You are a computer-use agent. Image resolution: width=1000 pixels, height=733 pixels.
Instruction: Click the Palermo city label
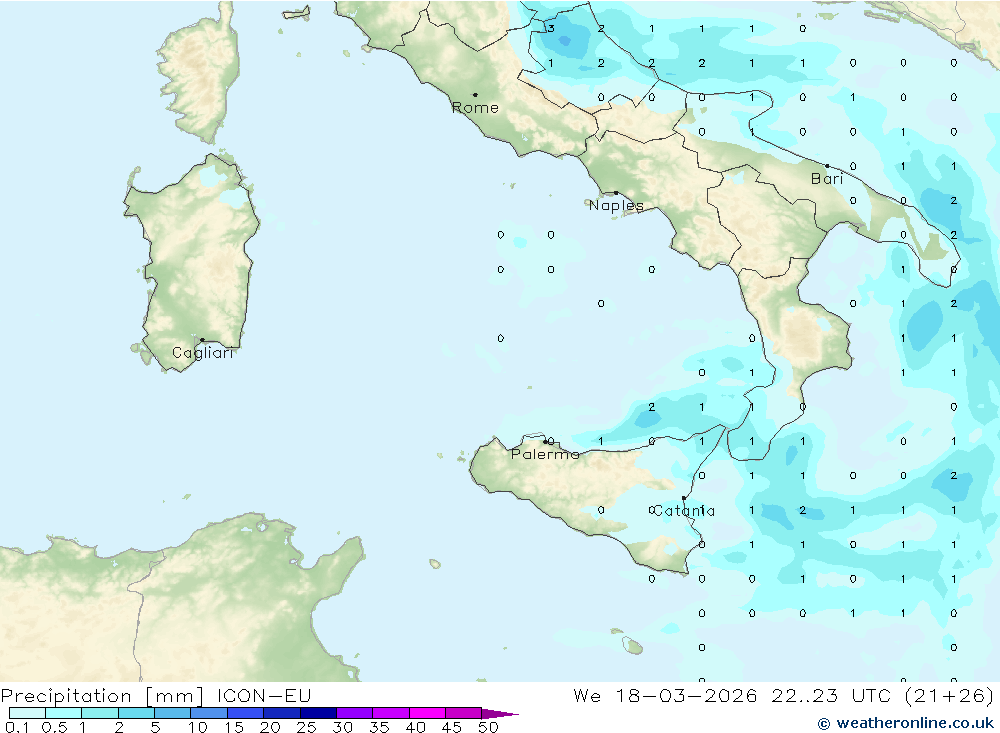click(x=545, y=454)
